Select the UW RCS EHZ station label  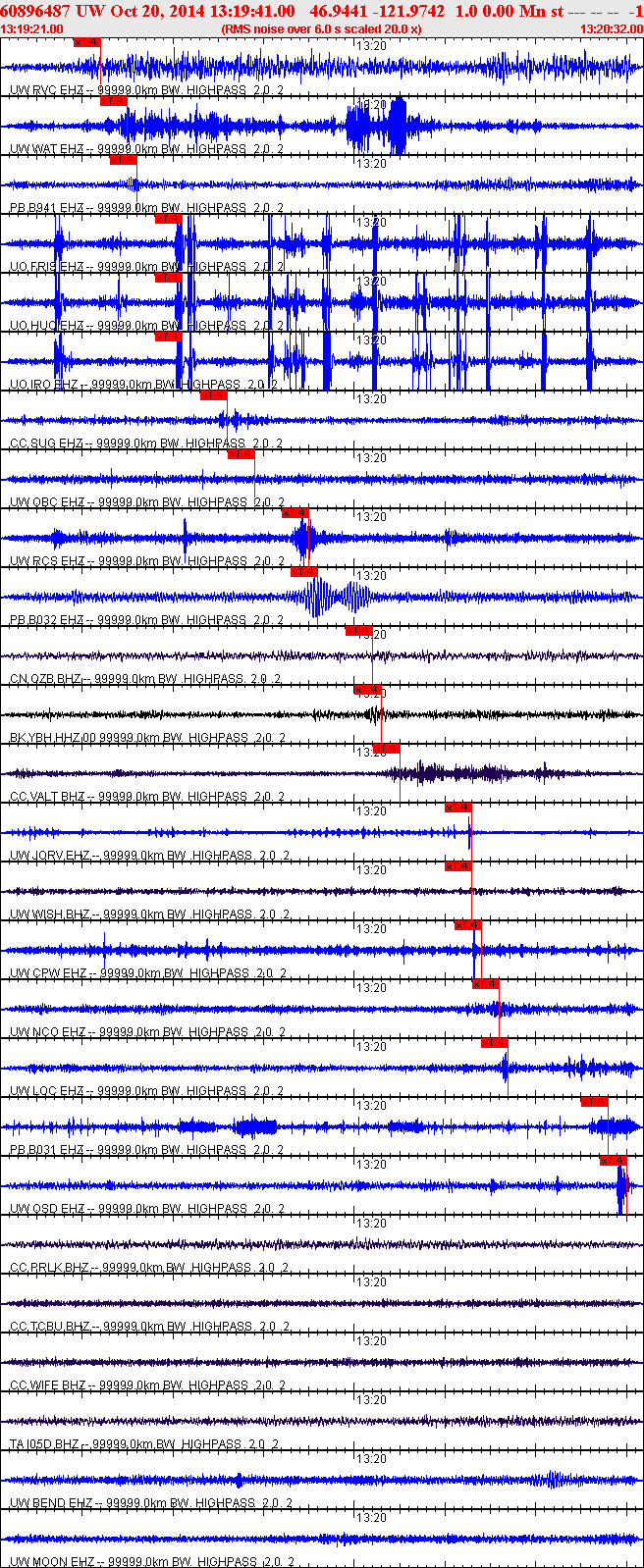point(147,561)
